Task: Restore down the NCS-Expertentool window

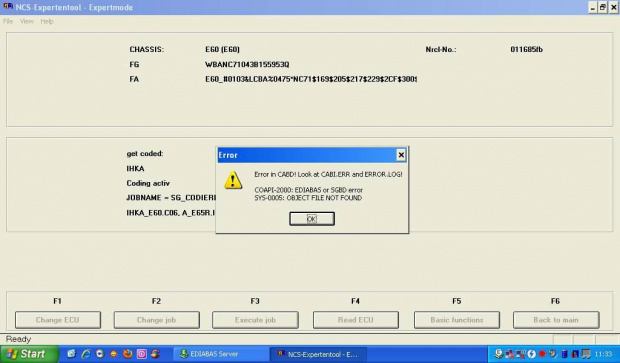Action: [603, 7]
